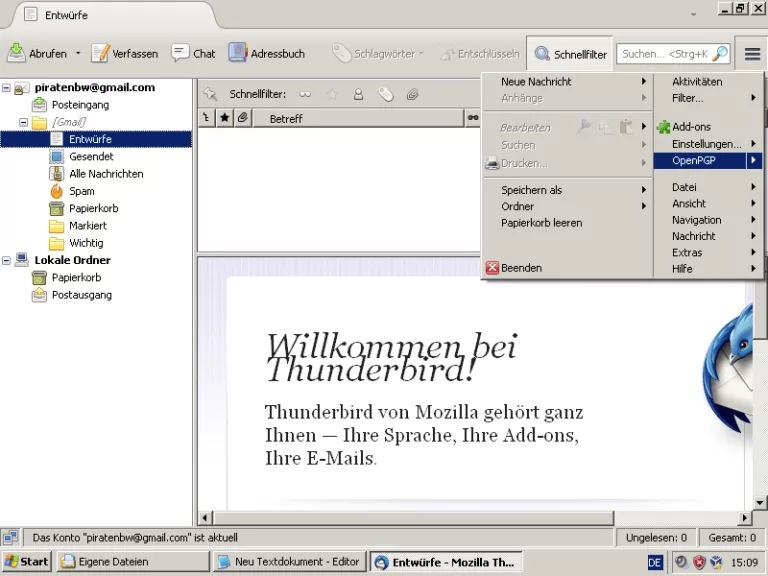The width and height of the screenshot is (768, 576).
Task: Click the horizontal scrollbar right arrow
Action: tap(744, 518)
